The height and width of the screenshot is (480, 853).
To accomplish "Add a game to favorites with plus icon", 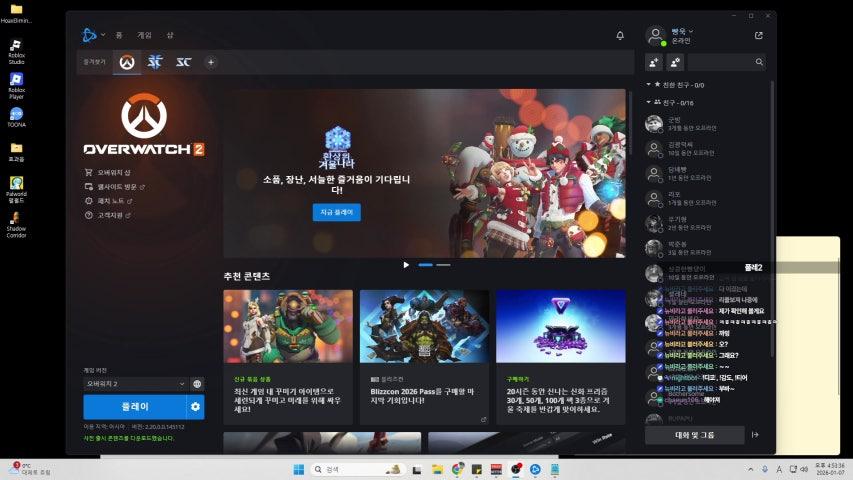I will coord(211,62).
